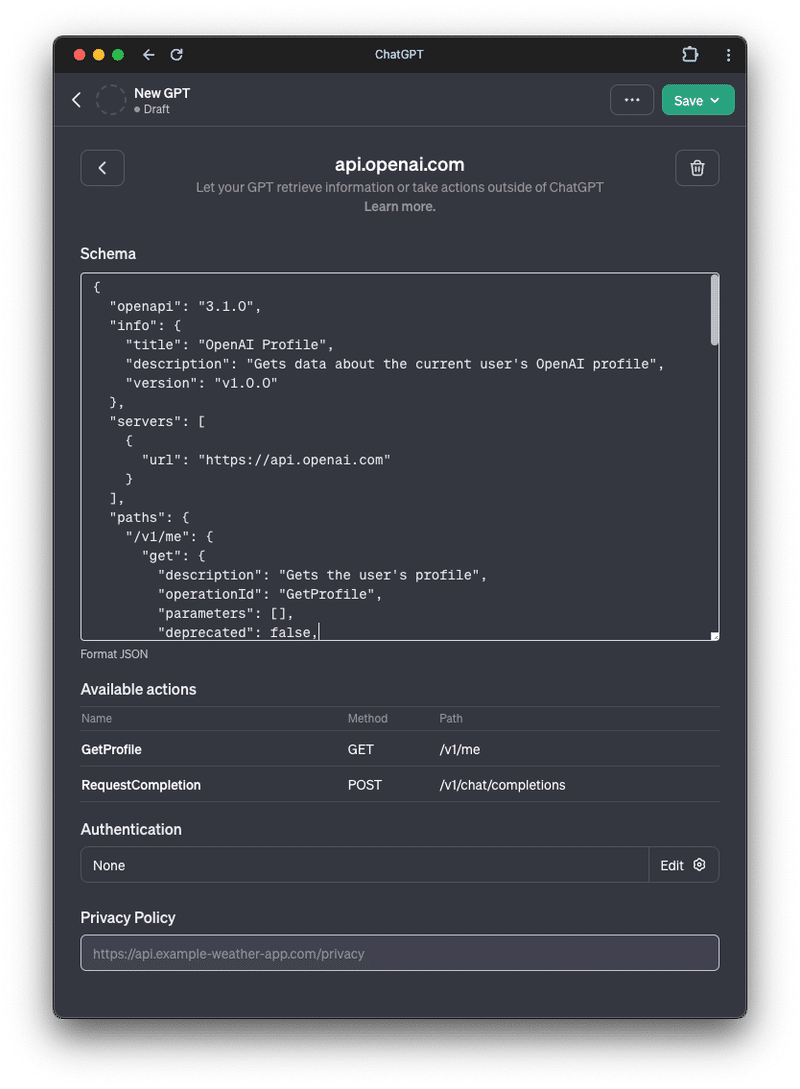Click the schema editor resize handle corner
This screenshot has width=800, height=1089.
point(715,636)
